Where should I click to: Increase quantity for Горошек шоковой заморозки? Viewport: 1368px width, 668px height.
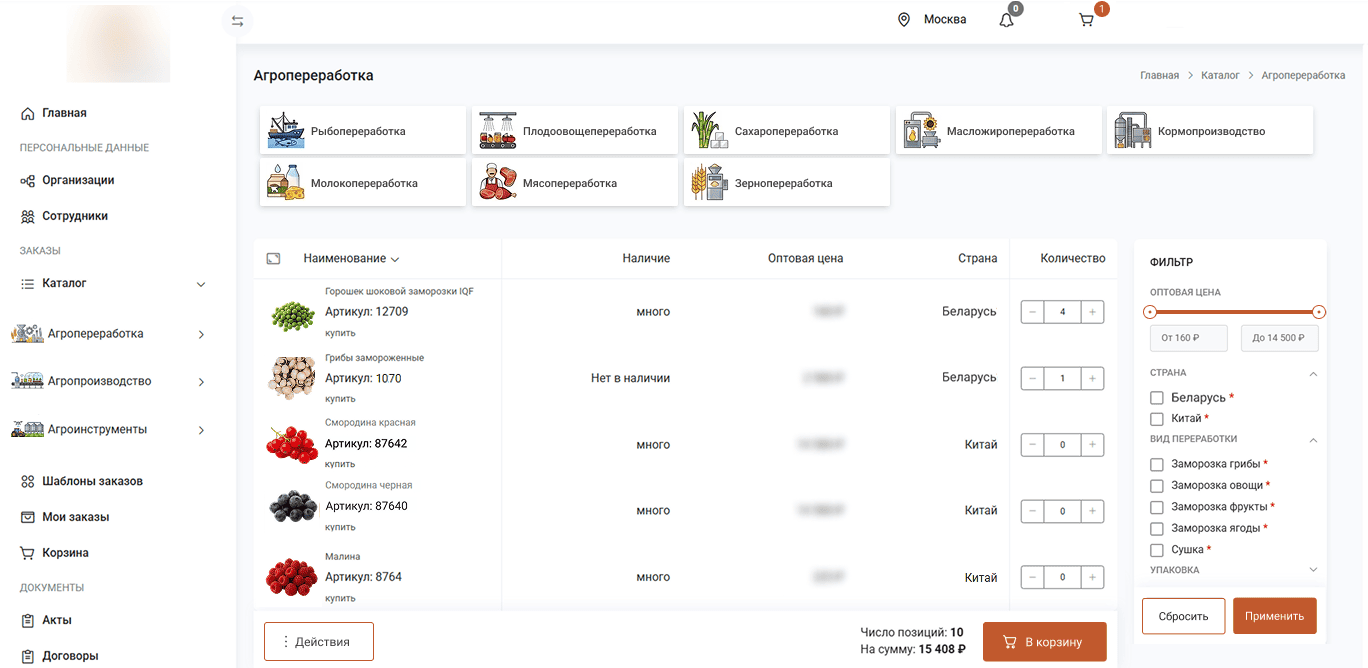1092,312
